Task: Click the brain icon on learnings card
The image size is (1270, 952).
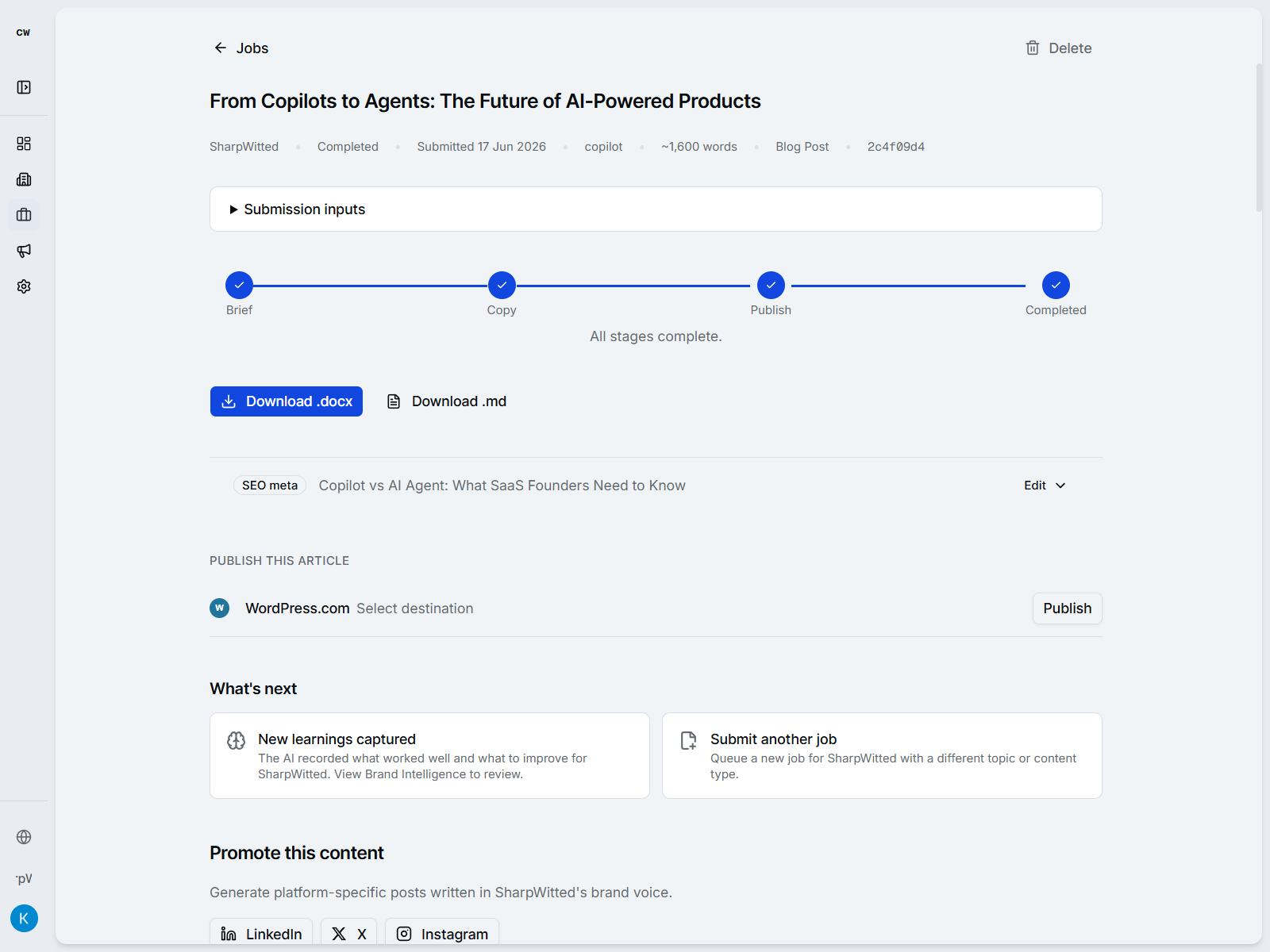Action: tap(237, 740)
